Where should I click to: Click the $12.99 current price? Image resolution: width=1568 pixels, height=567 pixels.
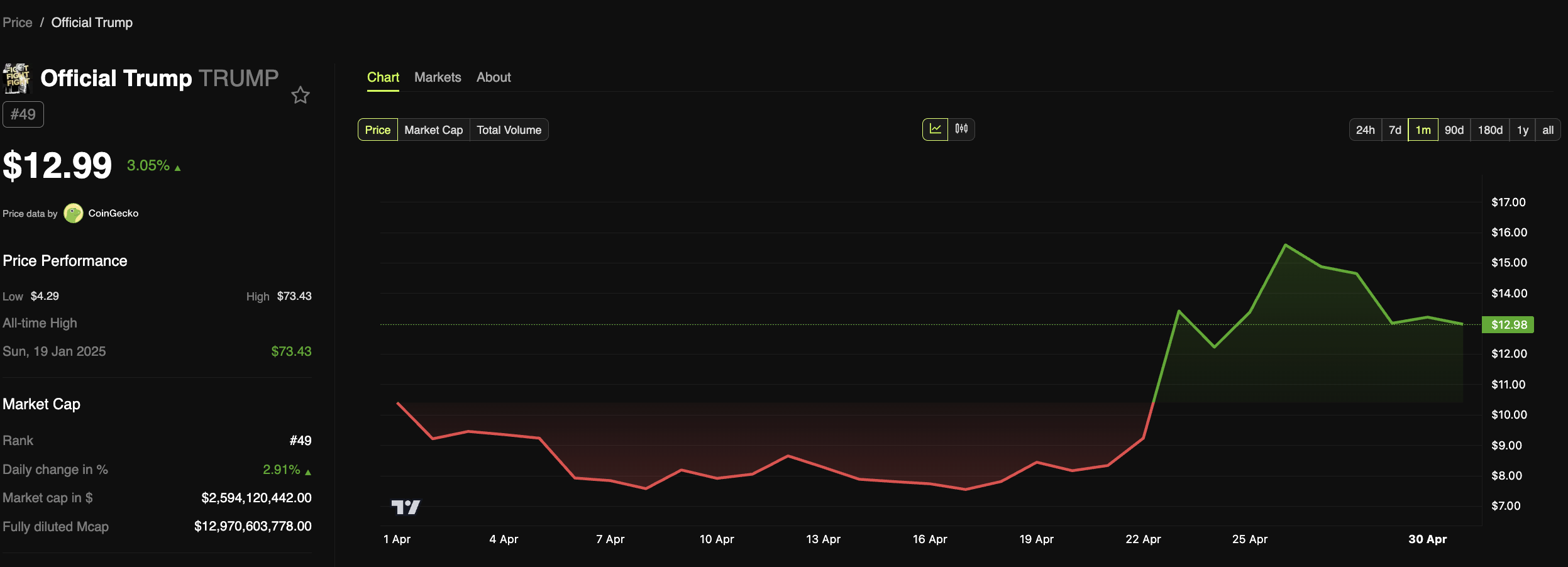click(x=57, y=165)
